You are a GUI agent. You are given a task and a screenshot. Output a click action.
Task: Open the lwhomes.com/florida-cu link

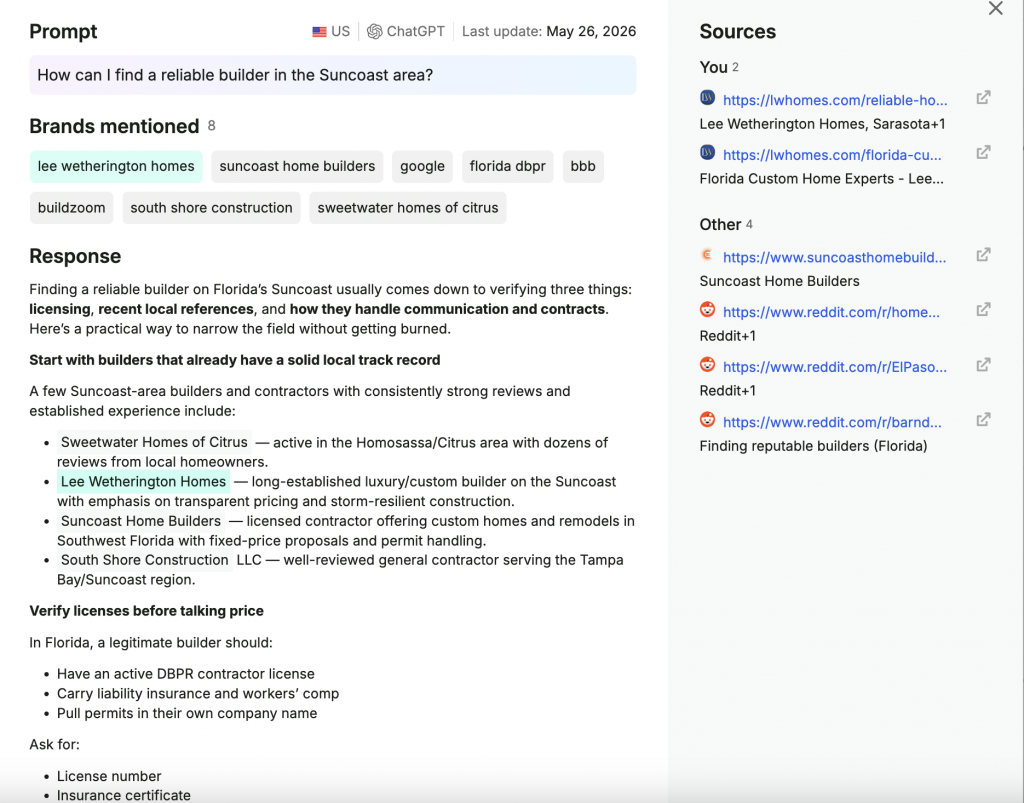coord(832,155)
